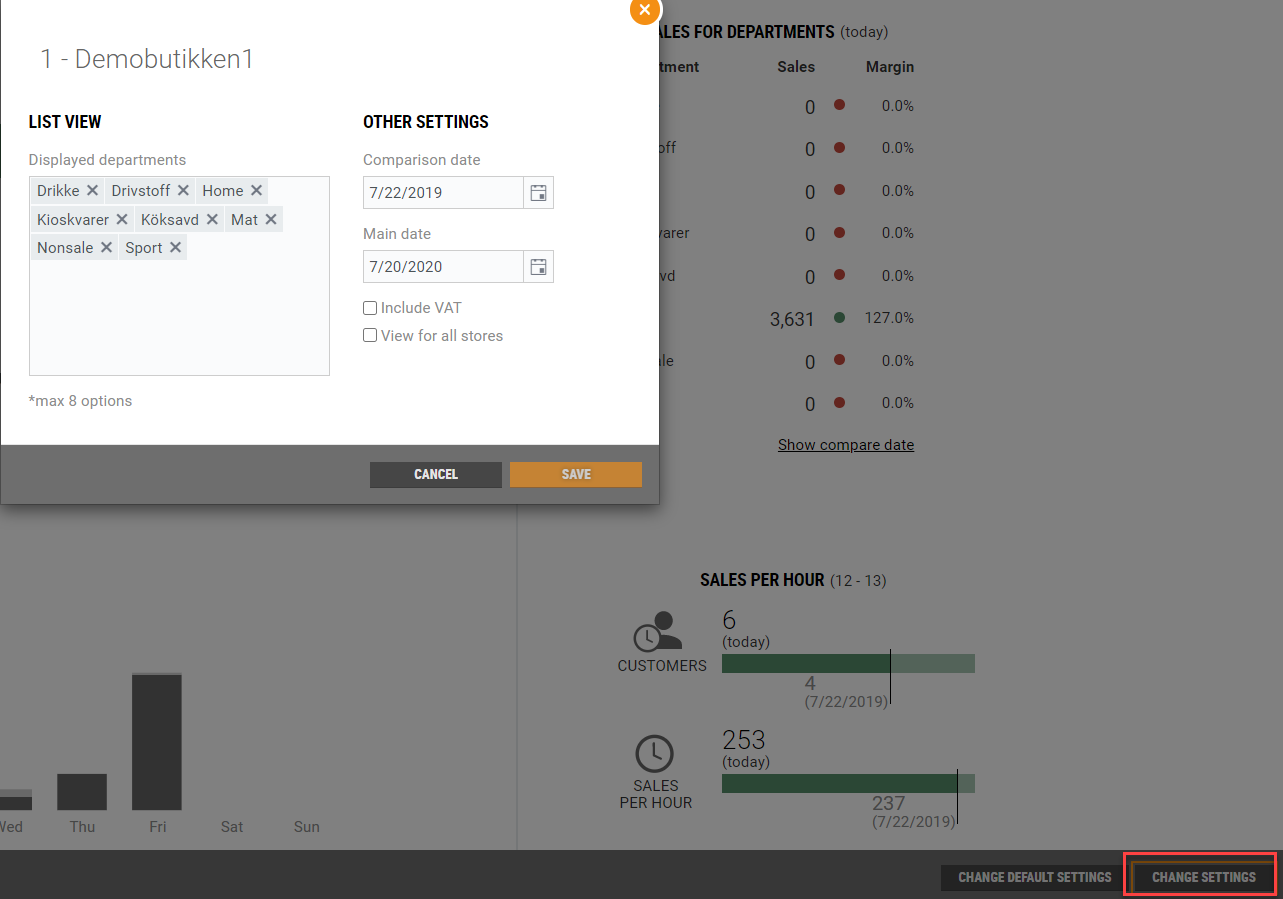Remove the Home department tag
The height and width of the screenshot is (899, 1283).
click(256, 191)
